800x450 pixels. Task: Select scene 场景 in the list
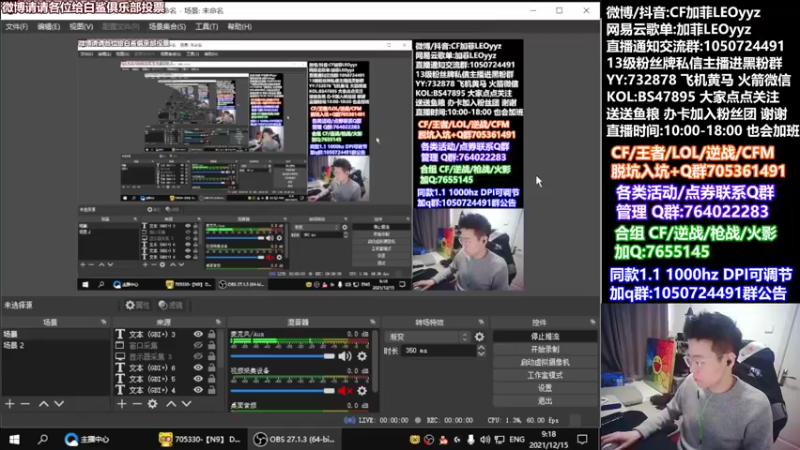[x=55, y=334]
